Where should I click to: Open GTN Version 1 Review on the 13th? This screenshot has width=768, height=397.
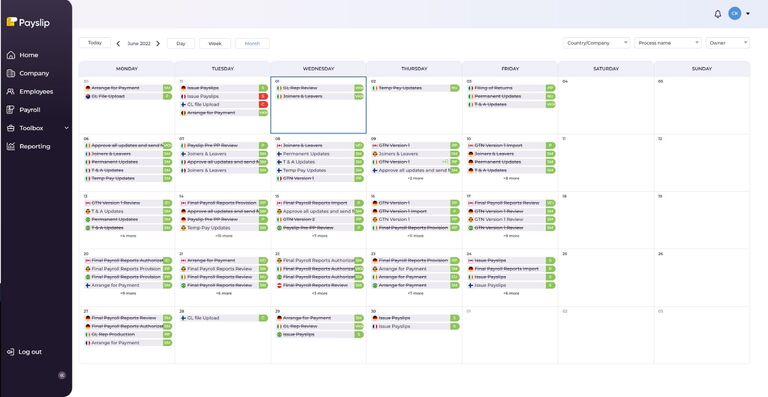point(127,203)
